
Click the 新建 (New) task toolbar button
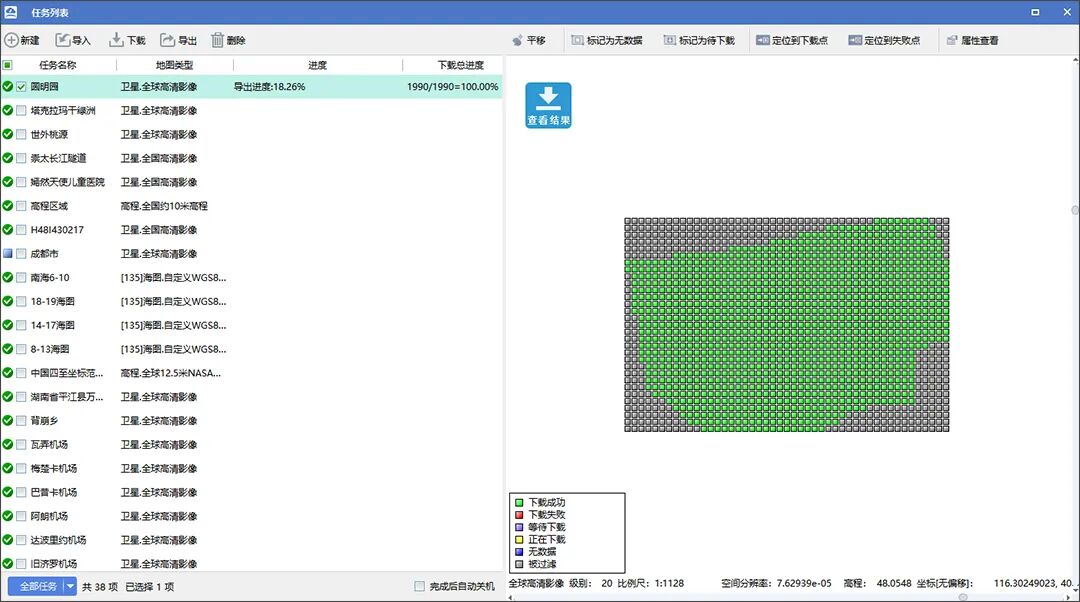click(22, 40)
